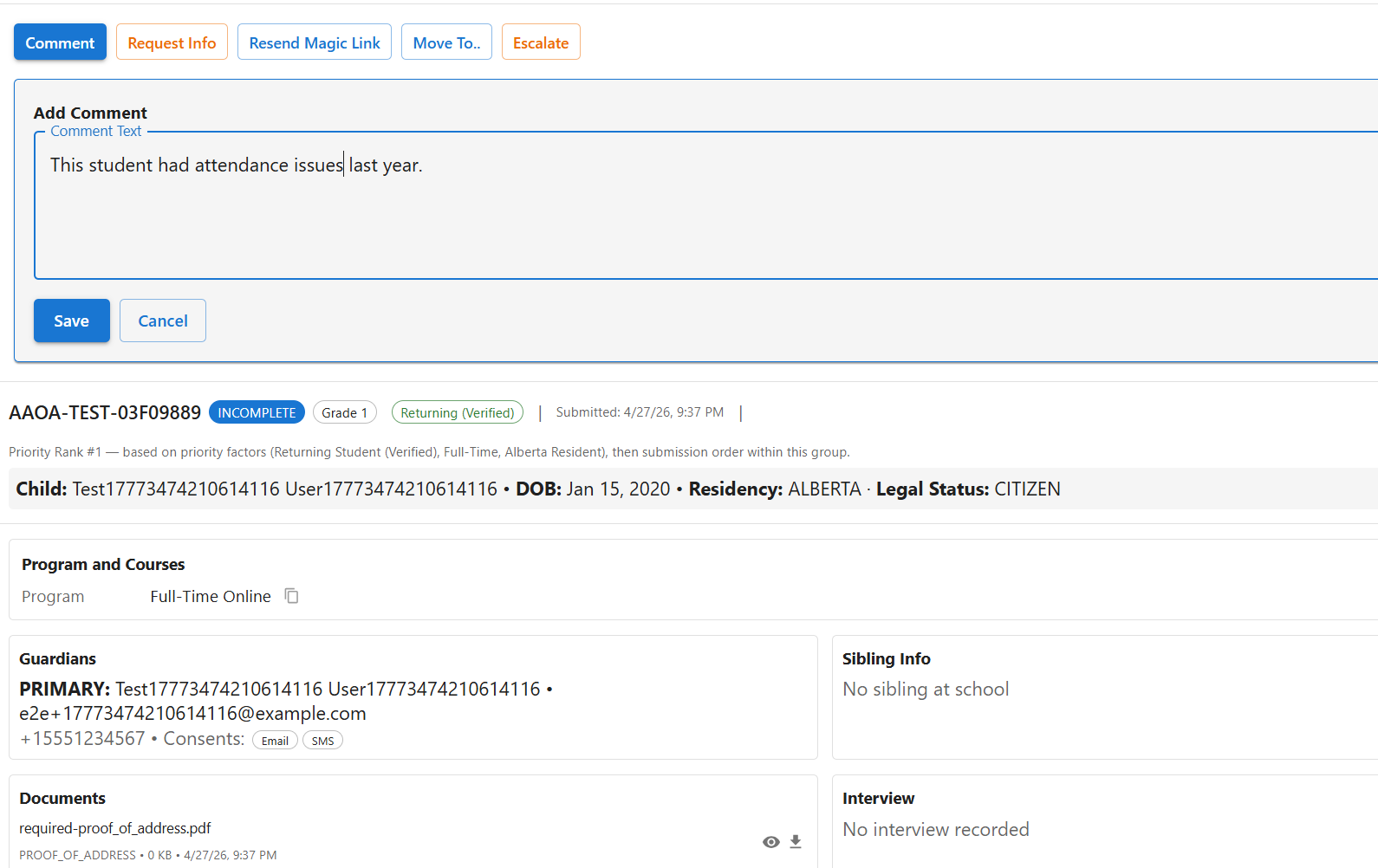Focus the Comment Text field
The width and height of the screenshot is (1378, 868).
pyautogui.click(x=705, y=206)
